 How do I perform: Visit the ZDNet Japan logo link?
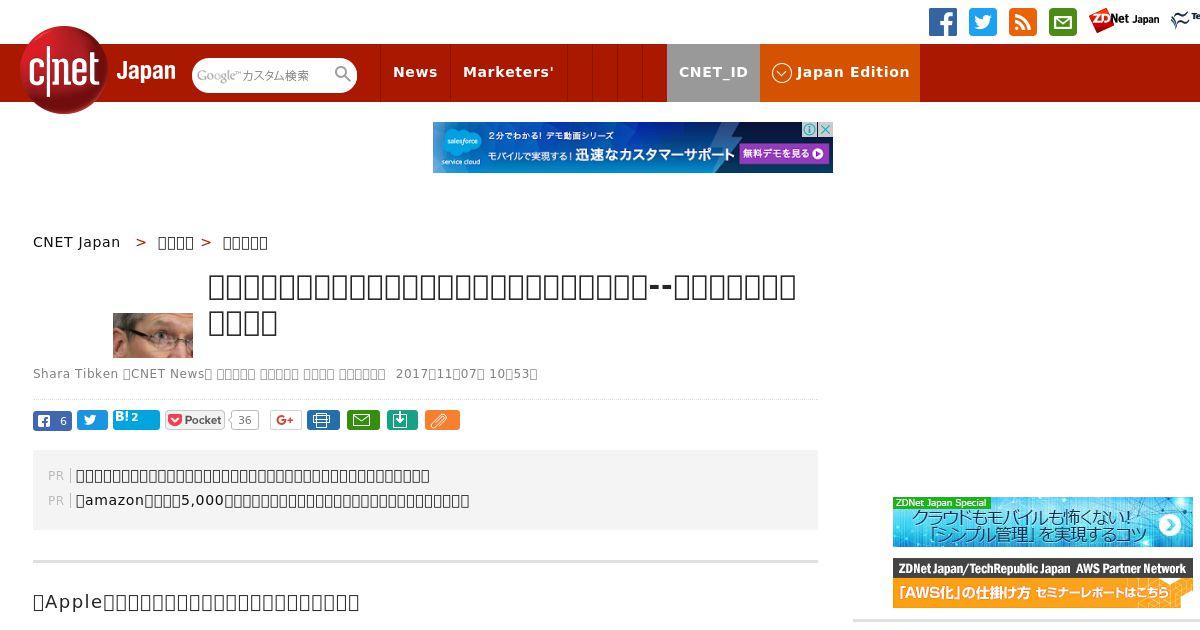1124,20
